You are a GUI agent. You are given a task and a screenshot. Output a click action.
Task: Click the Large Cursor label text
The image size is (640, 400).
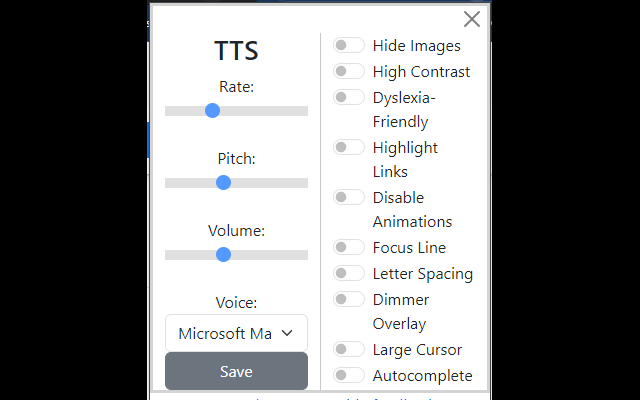(x=417, y=350)
